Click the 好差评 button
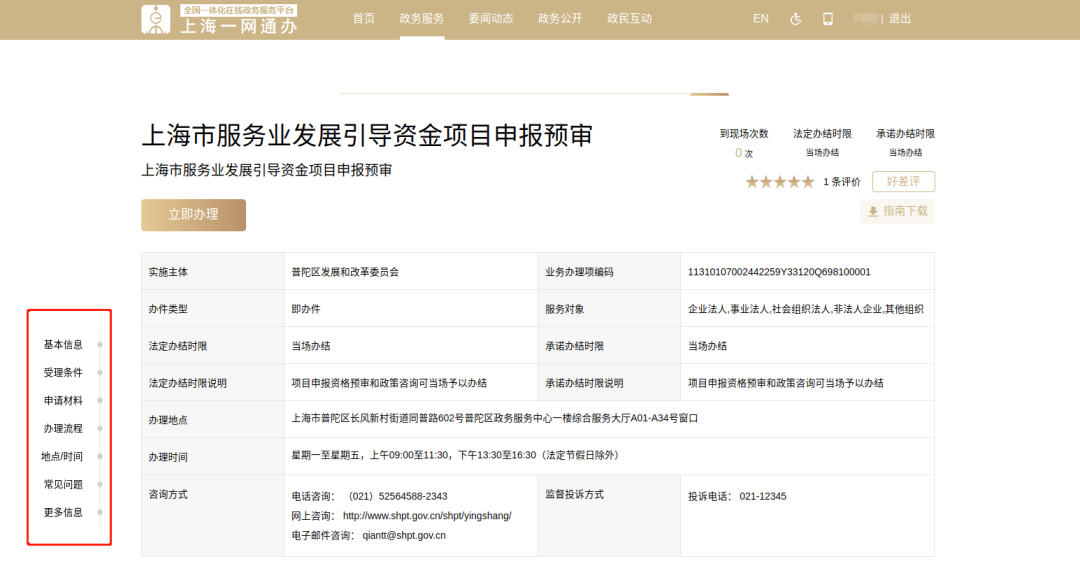 click(x=903, y=182)
